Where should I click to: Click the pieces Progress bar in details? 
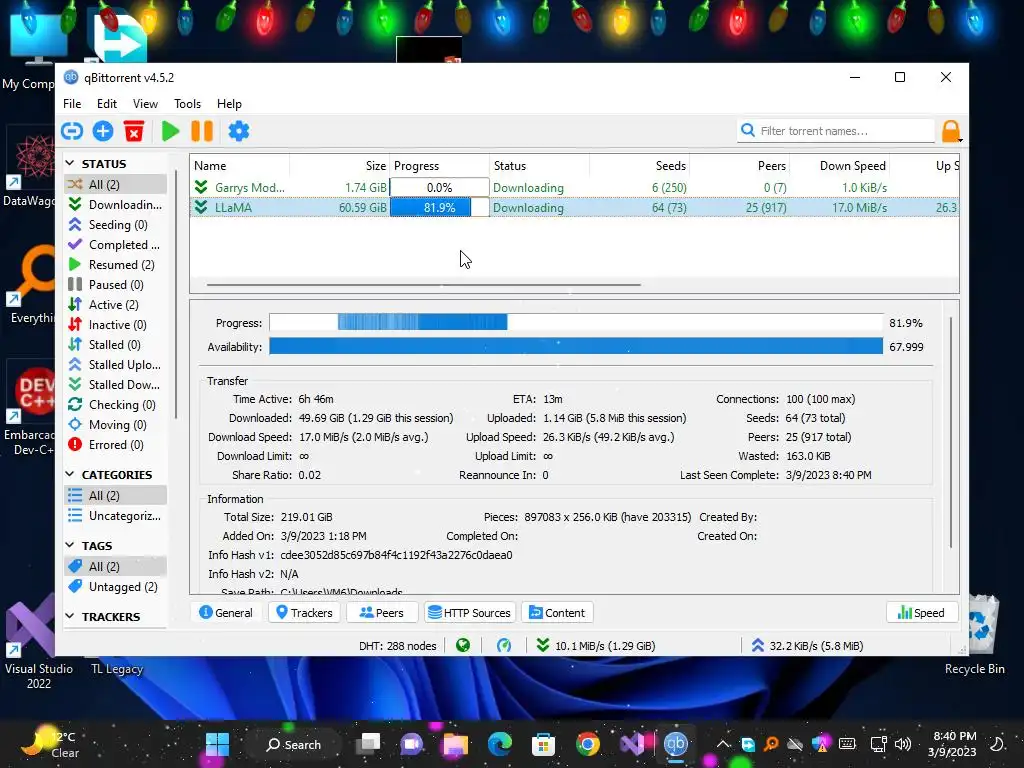click(576, 323)
